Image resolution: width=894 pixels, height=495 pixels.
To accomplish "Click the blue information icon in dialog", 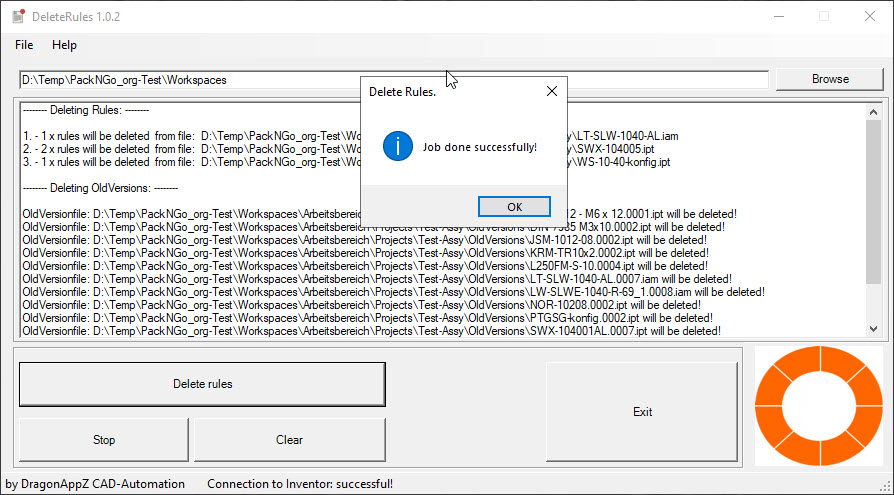I will point(397,146).
